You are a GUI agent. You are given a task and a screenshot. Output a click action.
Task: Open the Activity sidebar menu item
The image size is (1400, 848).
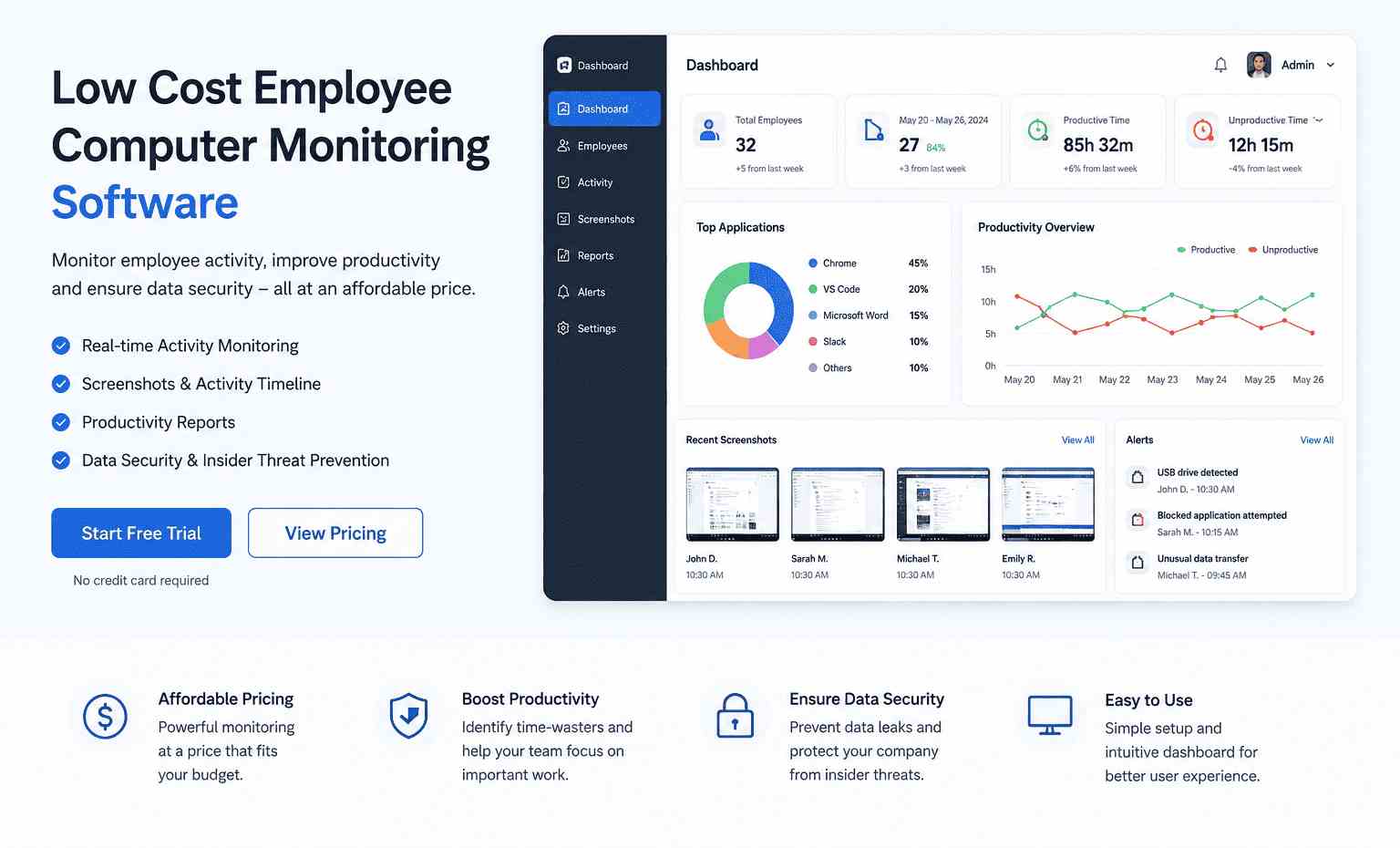click(604, 181)
